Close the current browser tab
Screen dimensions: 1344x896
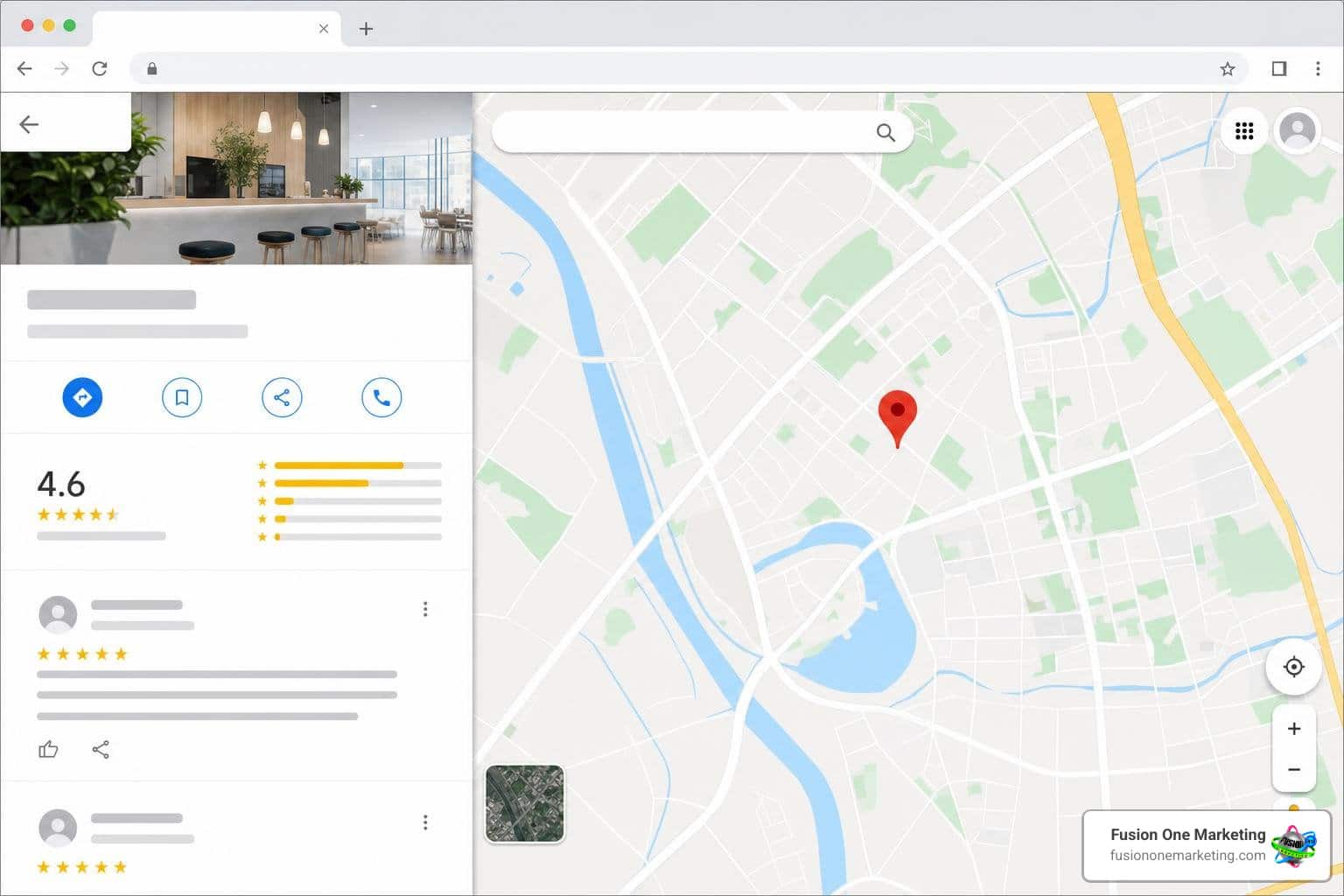[324, 29]
